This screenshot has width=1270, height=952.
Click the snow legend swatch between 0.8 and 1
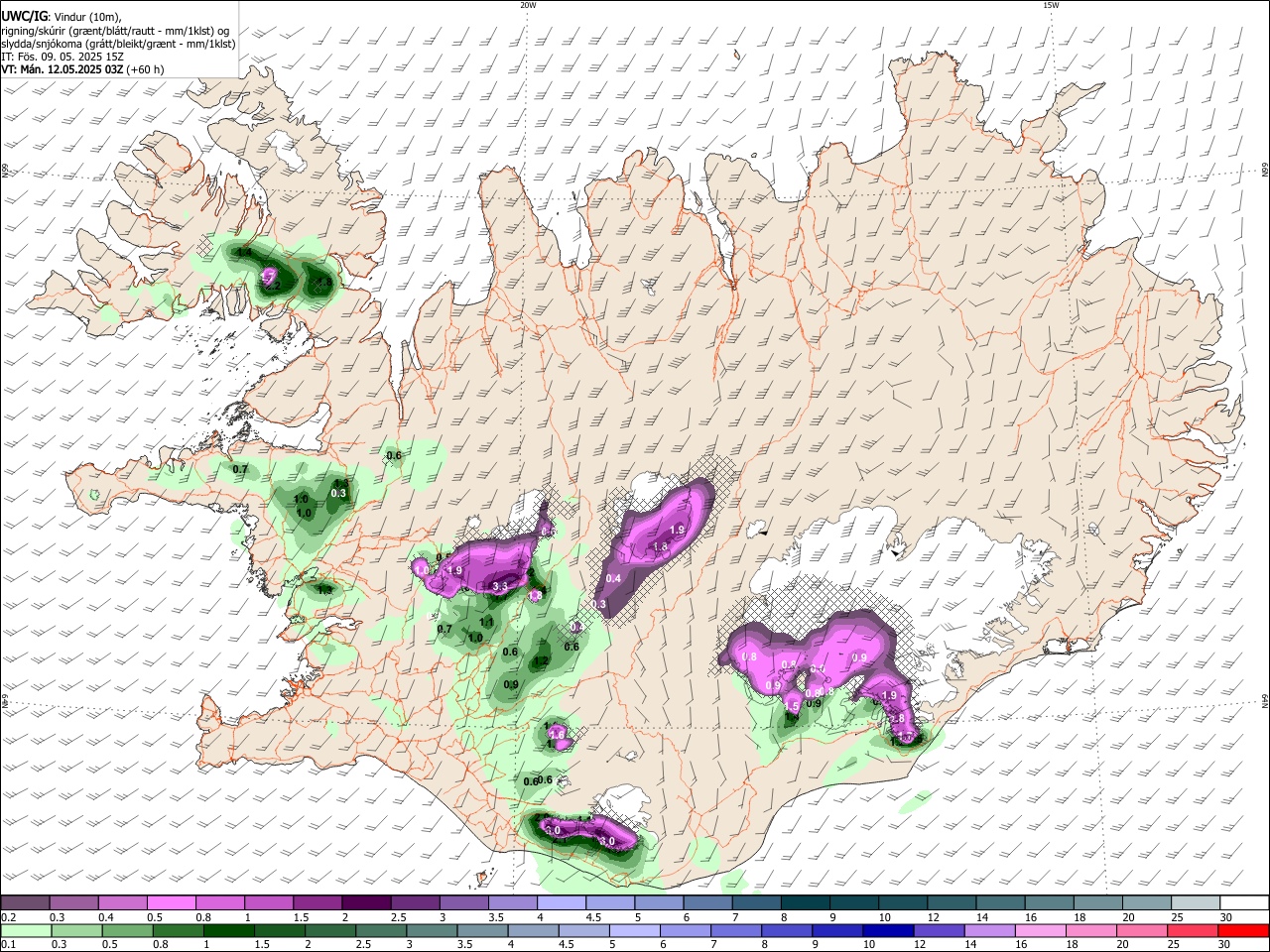[220, 903]
